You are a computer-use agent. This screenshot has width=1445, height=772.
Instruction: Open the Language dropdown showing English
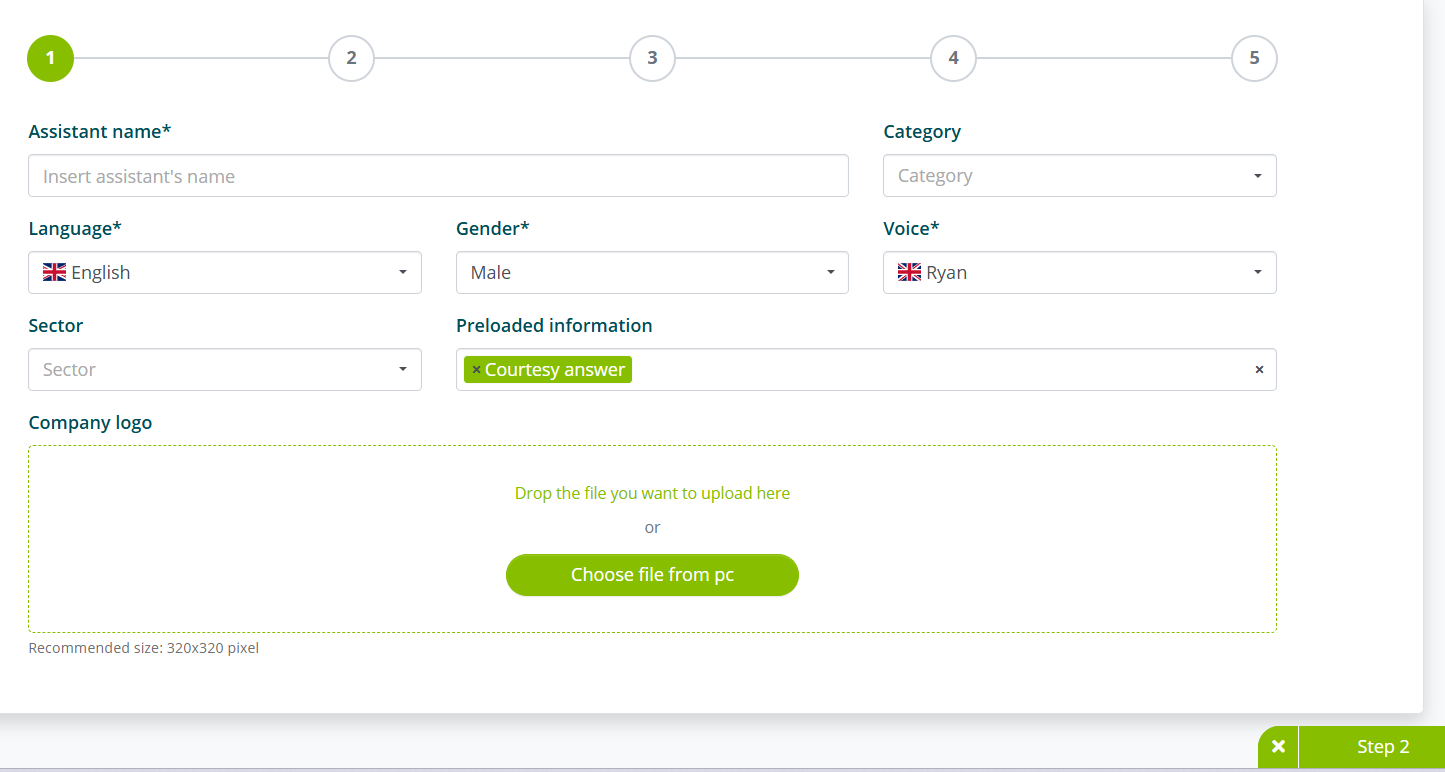tap(225, 272)
